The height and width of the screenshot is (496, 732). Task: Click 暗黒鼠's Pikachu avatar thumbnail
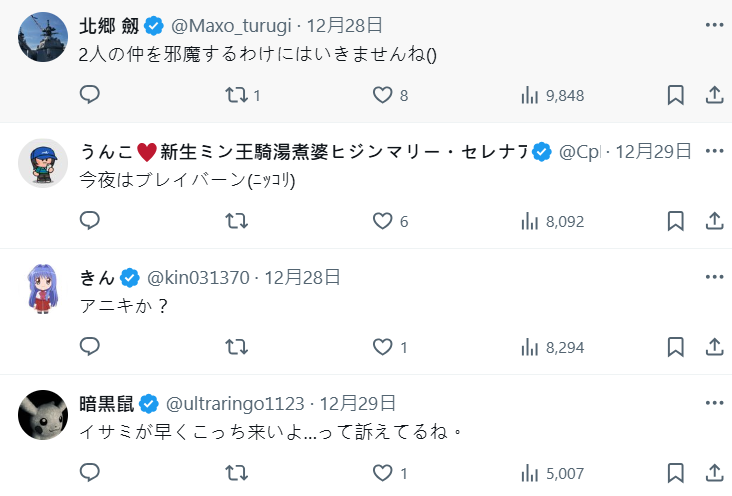pyautogui.click(x=43, y=414)
